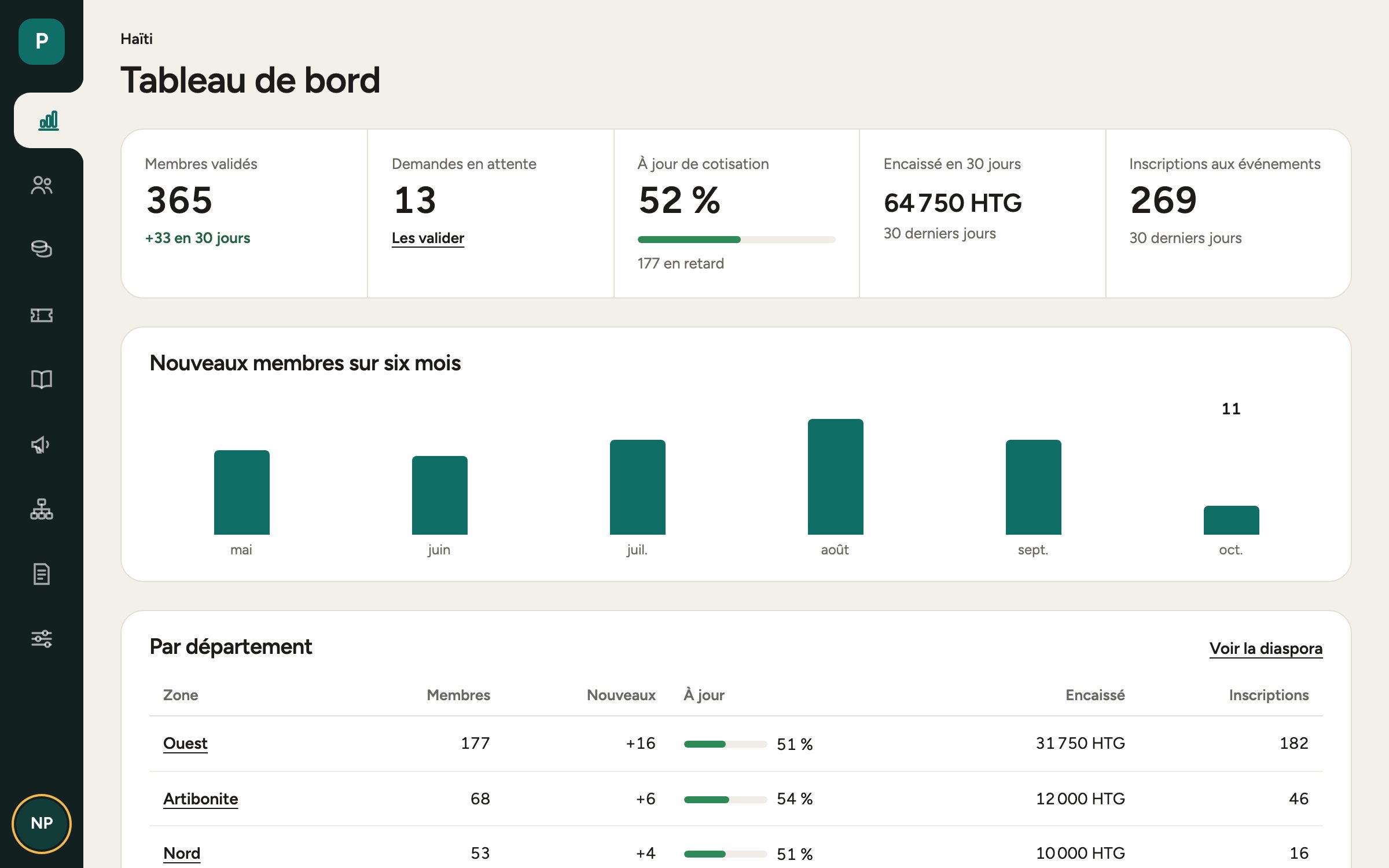Click the 269 inscriptions value
1389x868 pixels.
pos(1163,200)
